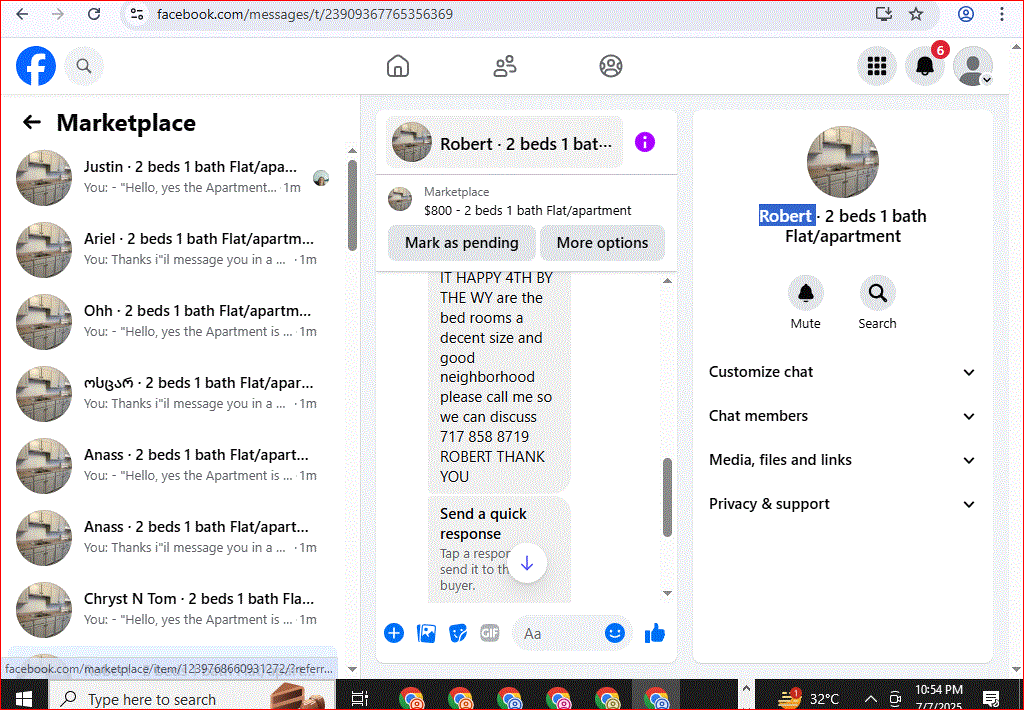Show hidden tray icons chevron
This screenshot has width=1024, height=710.
click(871, 699)
